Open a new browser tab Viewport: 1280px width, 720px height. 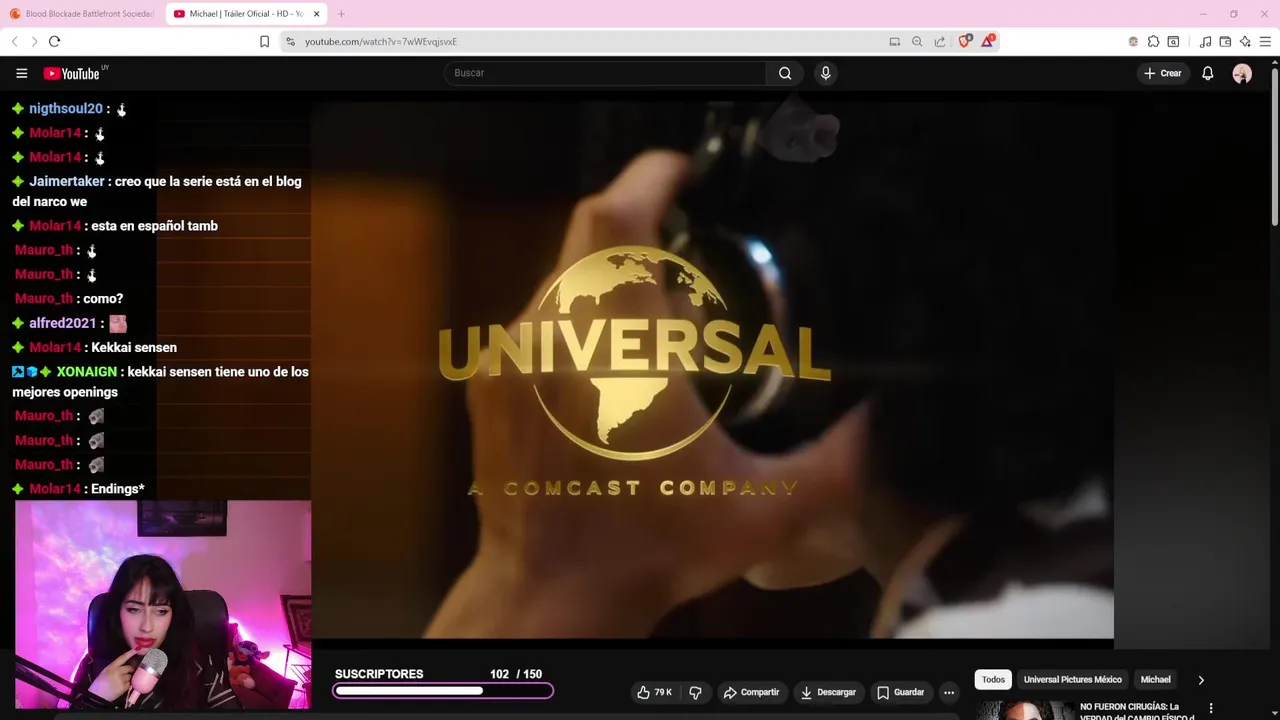(341, 14)
